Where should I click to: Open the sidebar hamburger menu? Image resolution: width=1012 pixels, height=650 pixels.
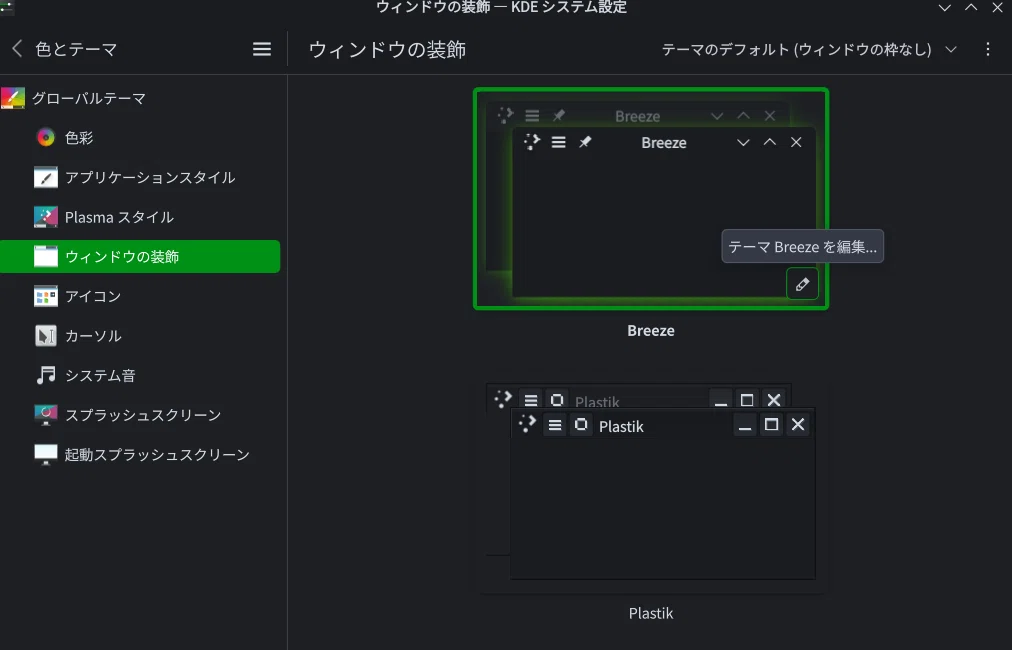coord(261,49)
